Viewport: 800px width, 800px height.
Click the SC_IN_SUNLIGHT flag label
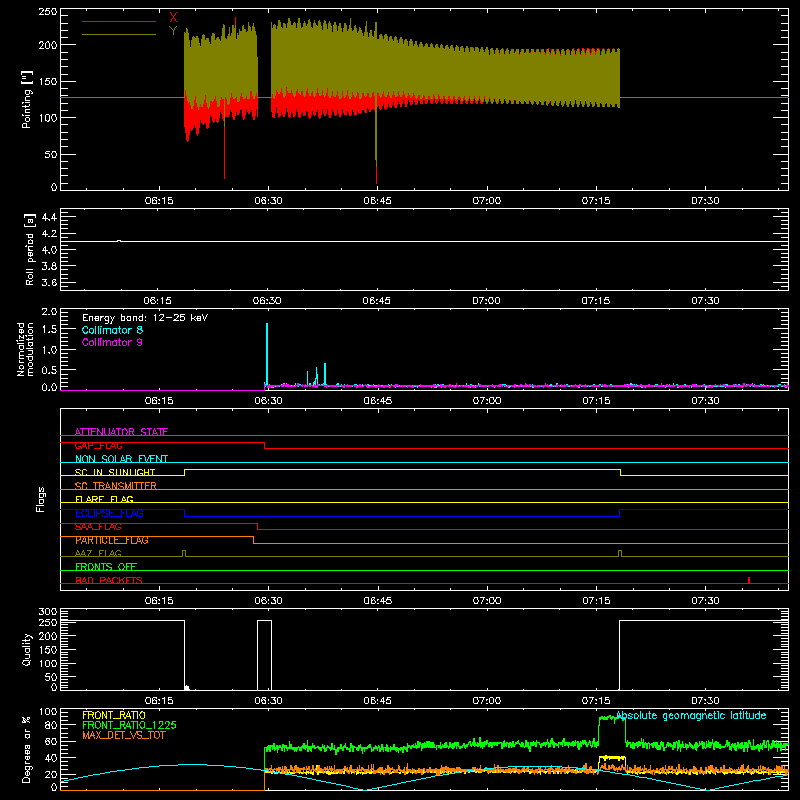point(115,472)
